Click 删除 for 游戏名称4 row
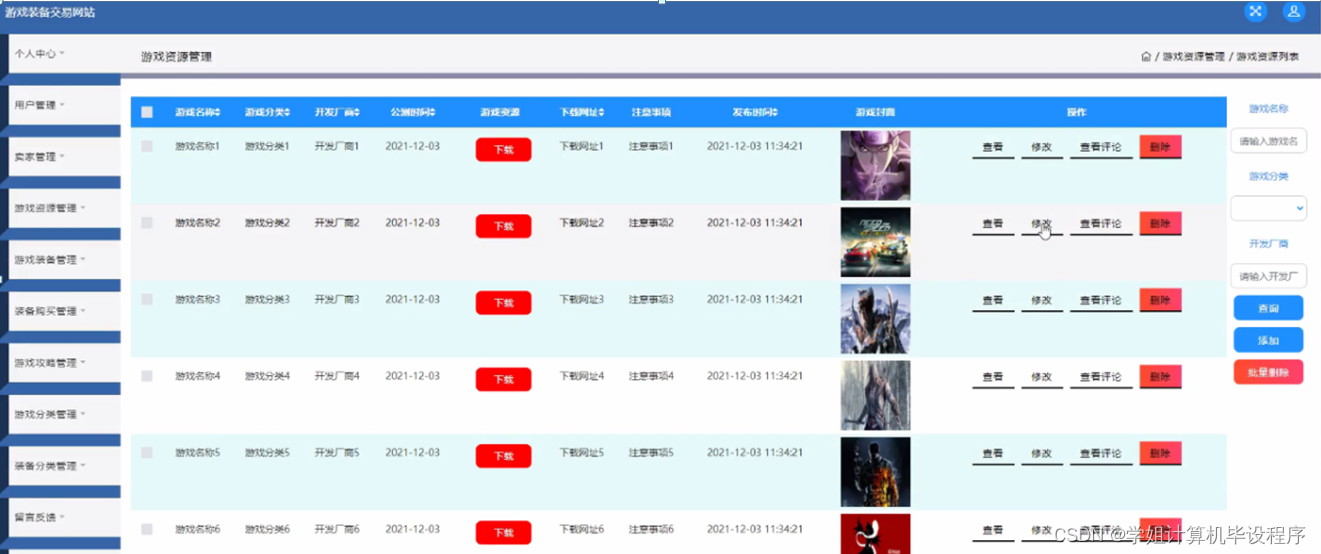The width and height of the screenshot is (1321, 554). (x=1160, y=377)
